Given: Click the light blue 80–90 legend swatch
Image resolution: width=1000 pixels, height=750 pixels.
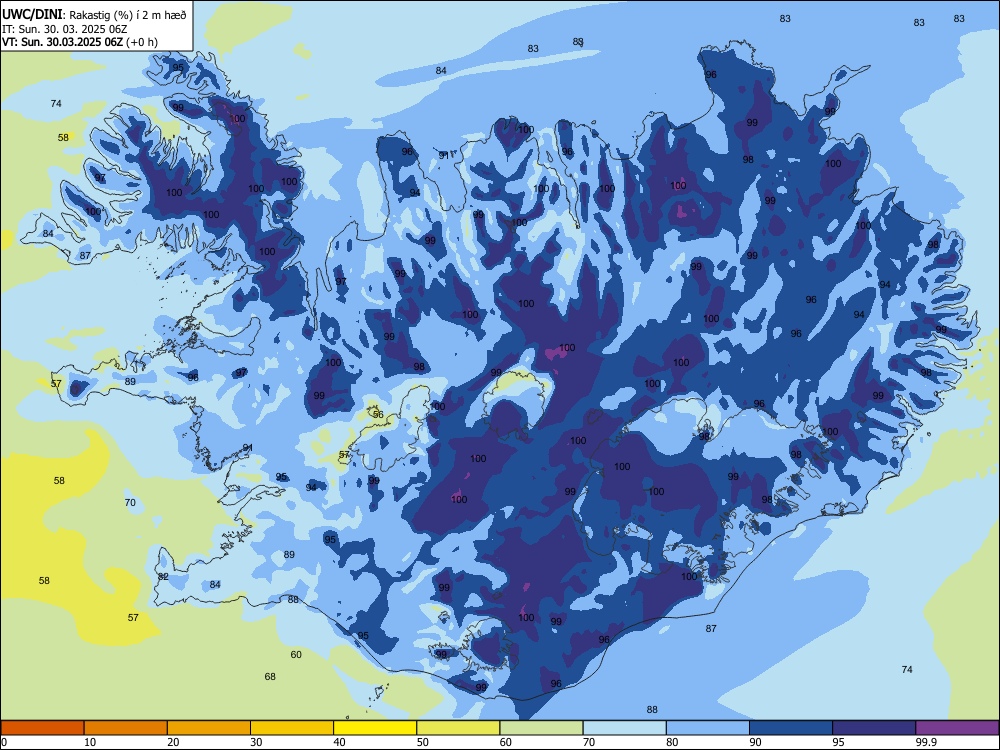Looking at the screenshot, I should (708, 728).
